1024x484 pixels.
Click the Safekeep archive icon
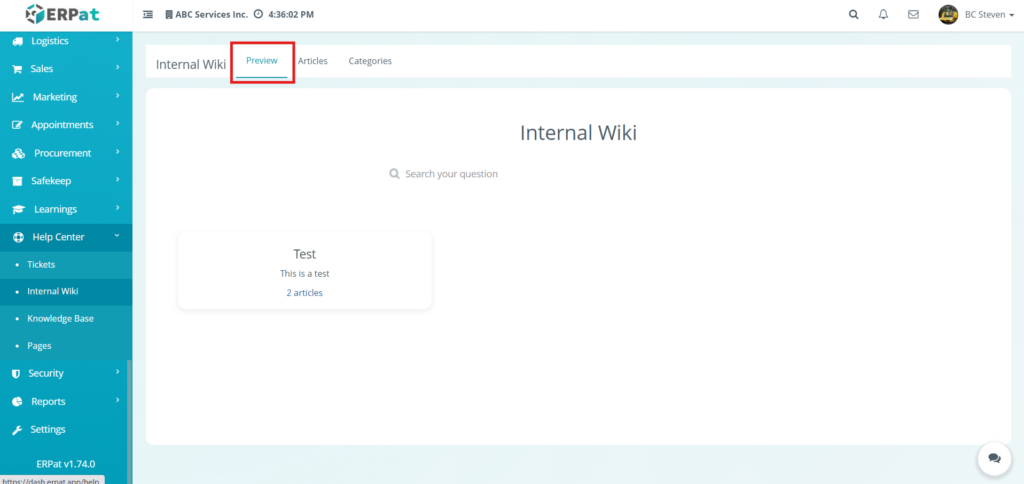[18, 181]
